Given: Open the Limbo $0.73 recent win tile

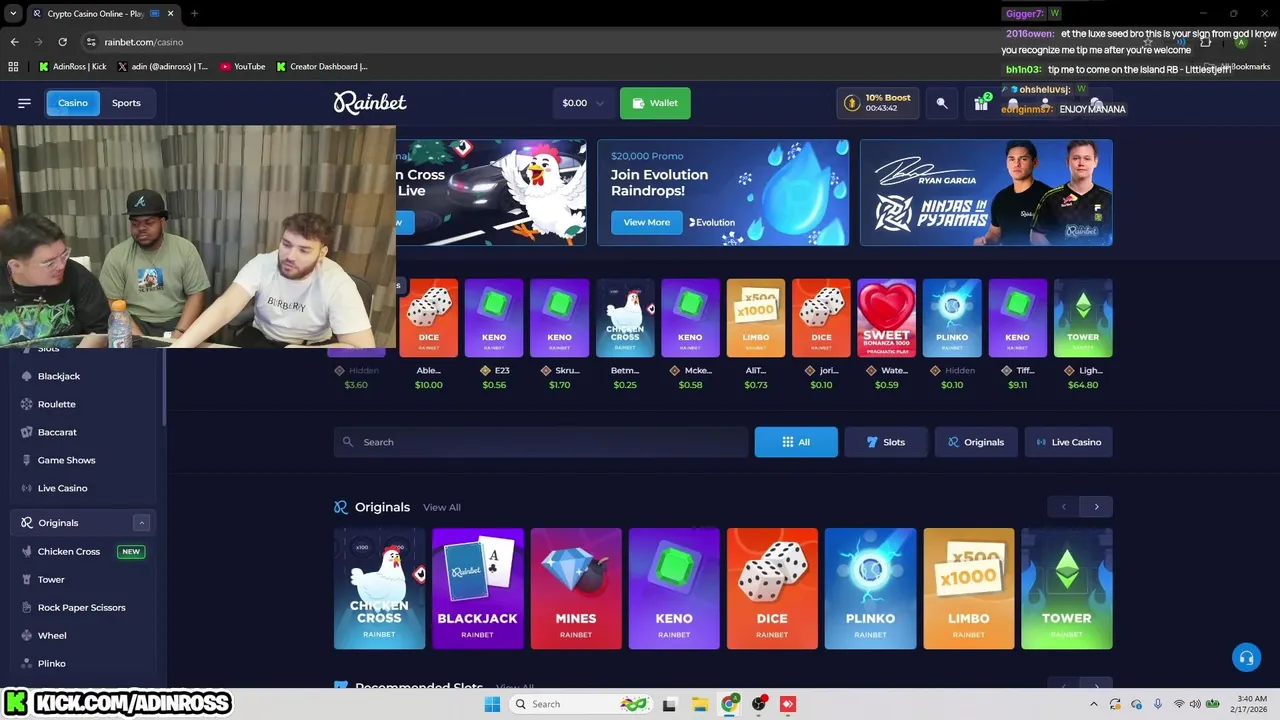Looking at the screenshot, I should [756, 318].
